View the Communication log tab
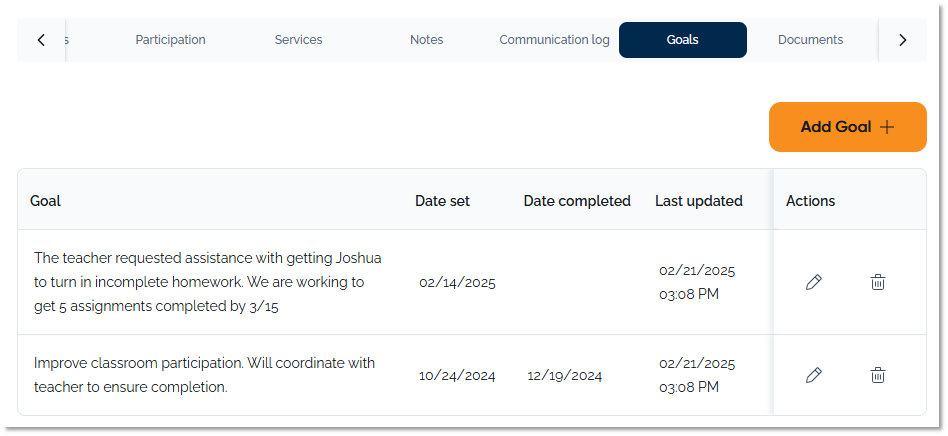Image resolution: width=948 pixels, height=436 pixels. (554, 40)
